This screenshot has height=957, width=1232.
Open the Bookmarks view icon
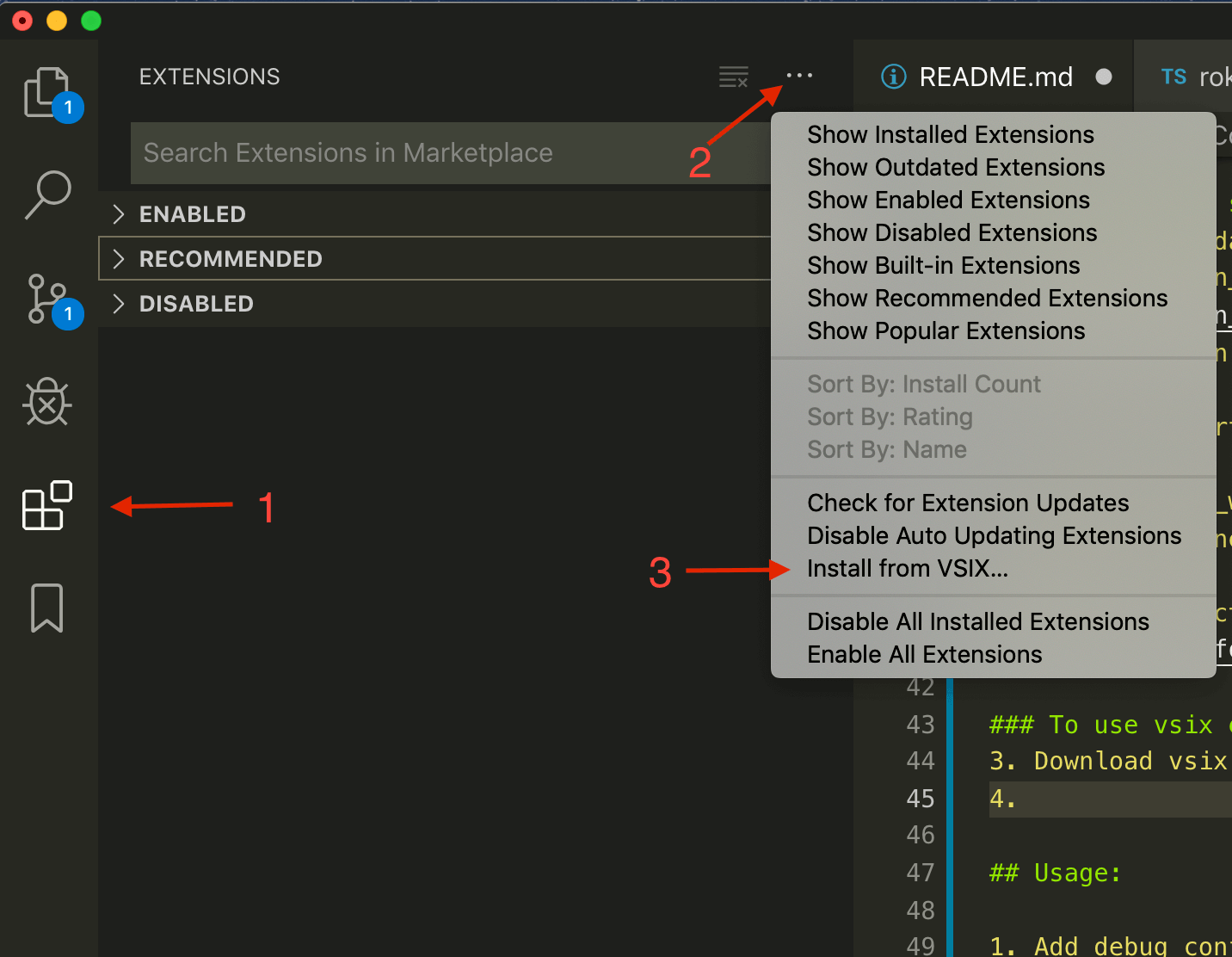[x=47, y=608]
